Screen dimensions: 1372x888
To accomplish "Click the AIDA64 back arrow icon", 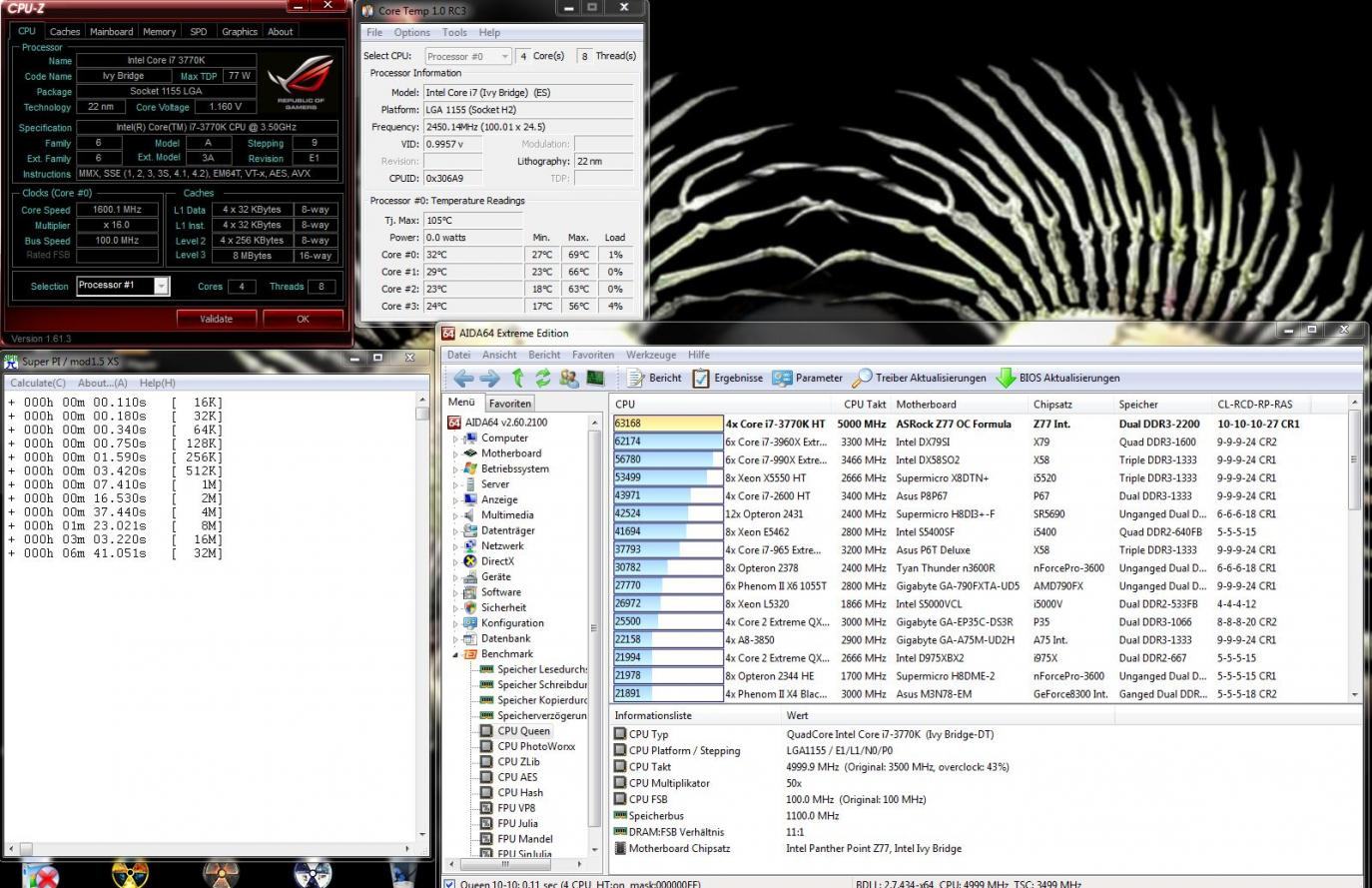I will tap(463, 378).
